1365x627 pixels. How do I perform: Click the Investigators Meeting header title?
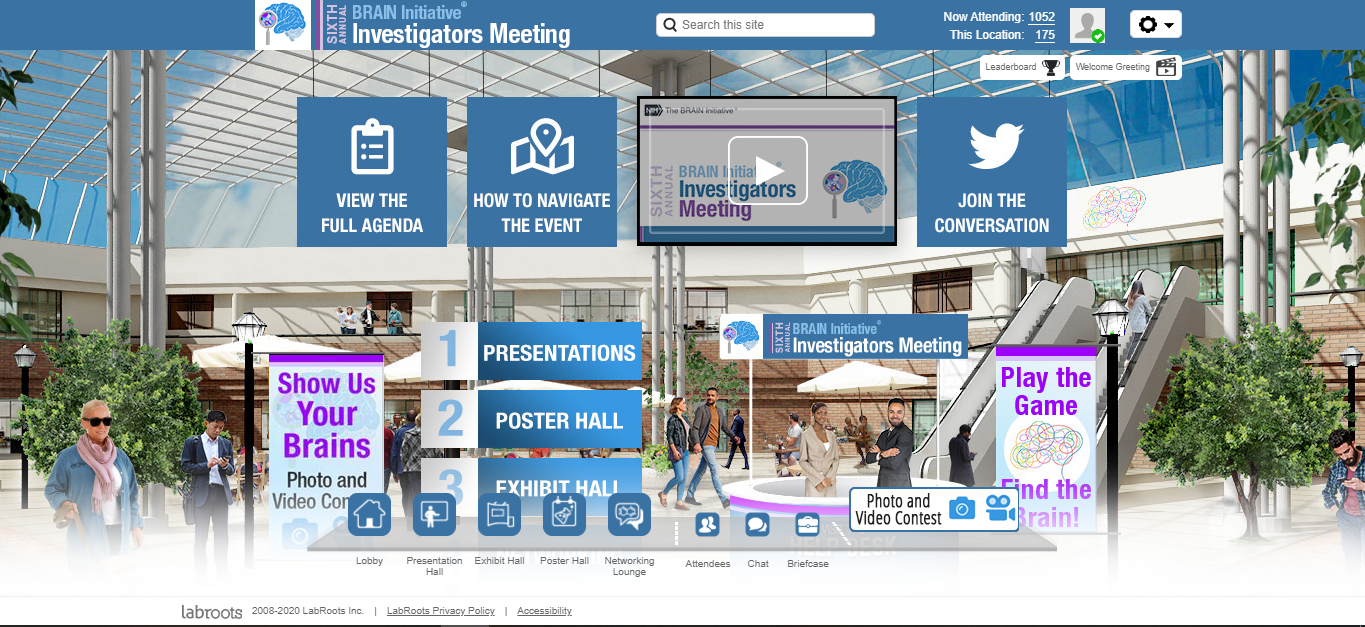(461, 35)
